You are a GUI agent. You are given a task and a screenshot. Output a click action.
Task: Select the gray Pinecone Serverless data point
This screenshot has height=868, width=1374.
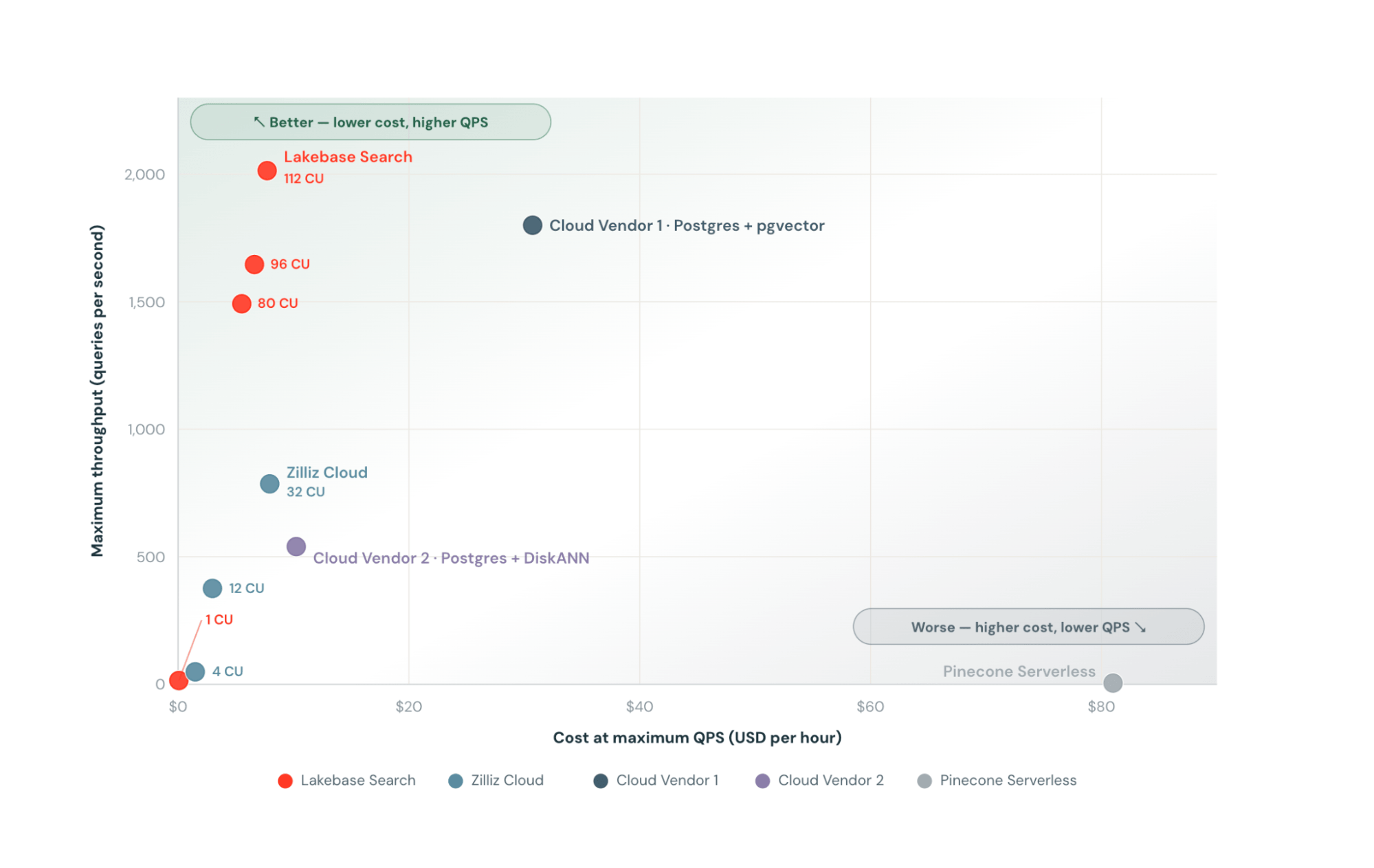click(x=1112, y=682)
